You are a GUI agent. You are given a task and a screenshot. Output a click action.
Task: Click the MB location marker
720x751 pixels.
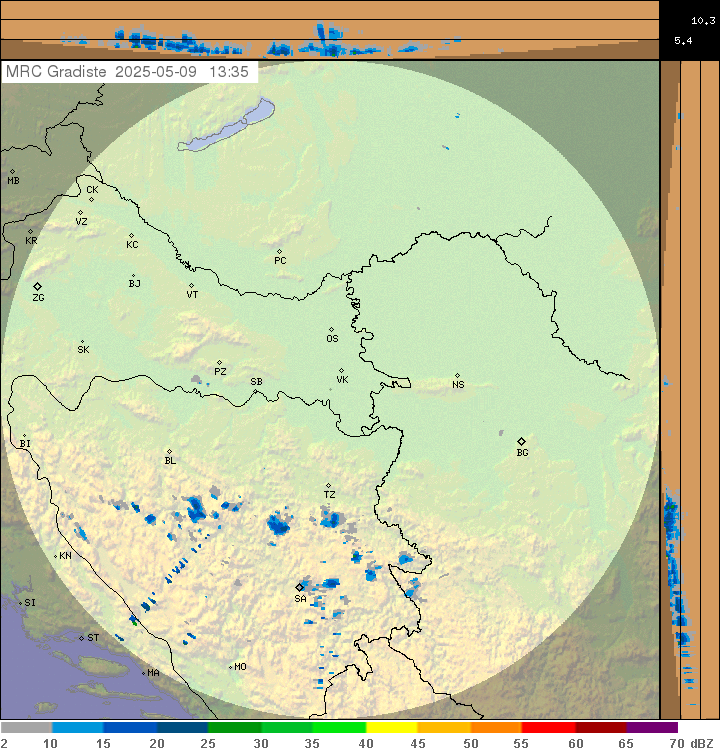pyautogui.click(x=12, y=171)
